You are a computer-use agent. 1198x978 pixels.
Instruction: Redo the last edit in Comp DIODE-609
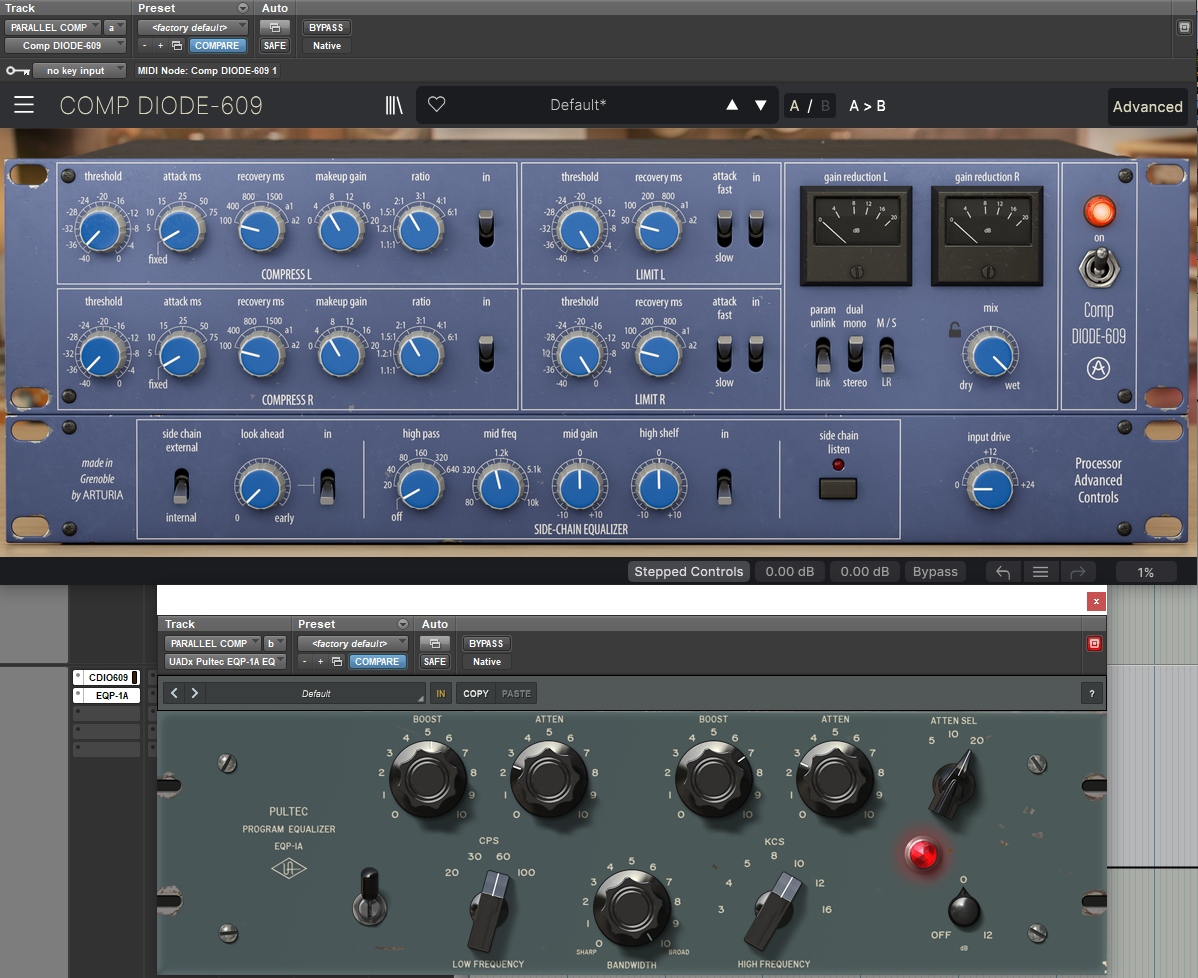click(x=1077, y=572)
